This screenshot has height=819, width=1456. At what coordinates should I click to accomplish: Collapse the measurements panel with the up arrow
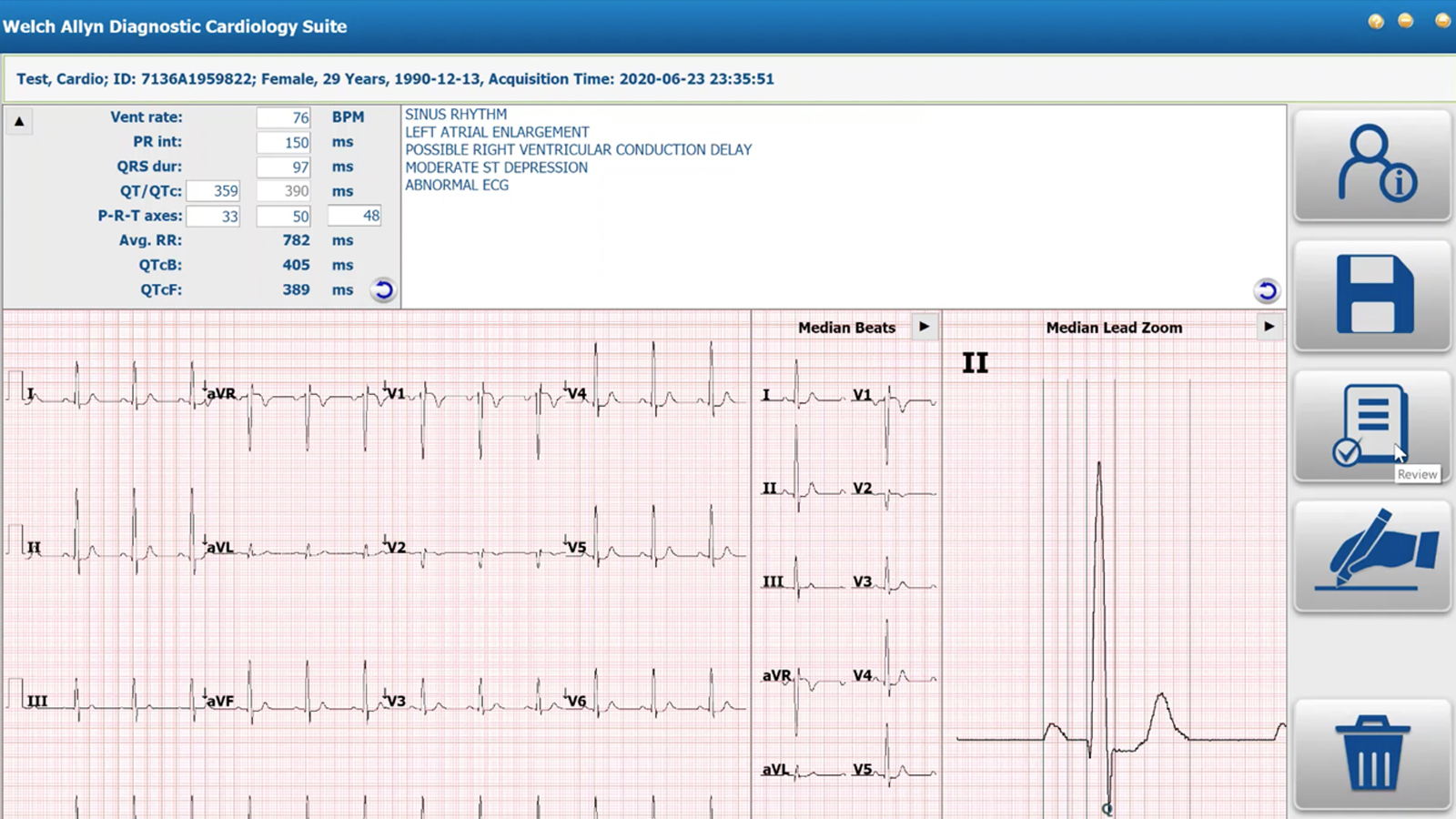click(x=19, y=120)
